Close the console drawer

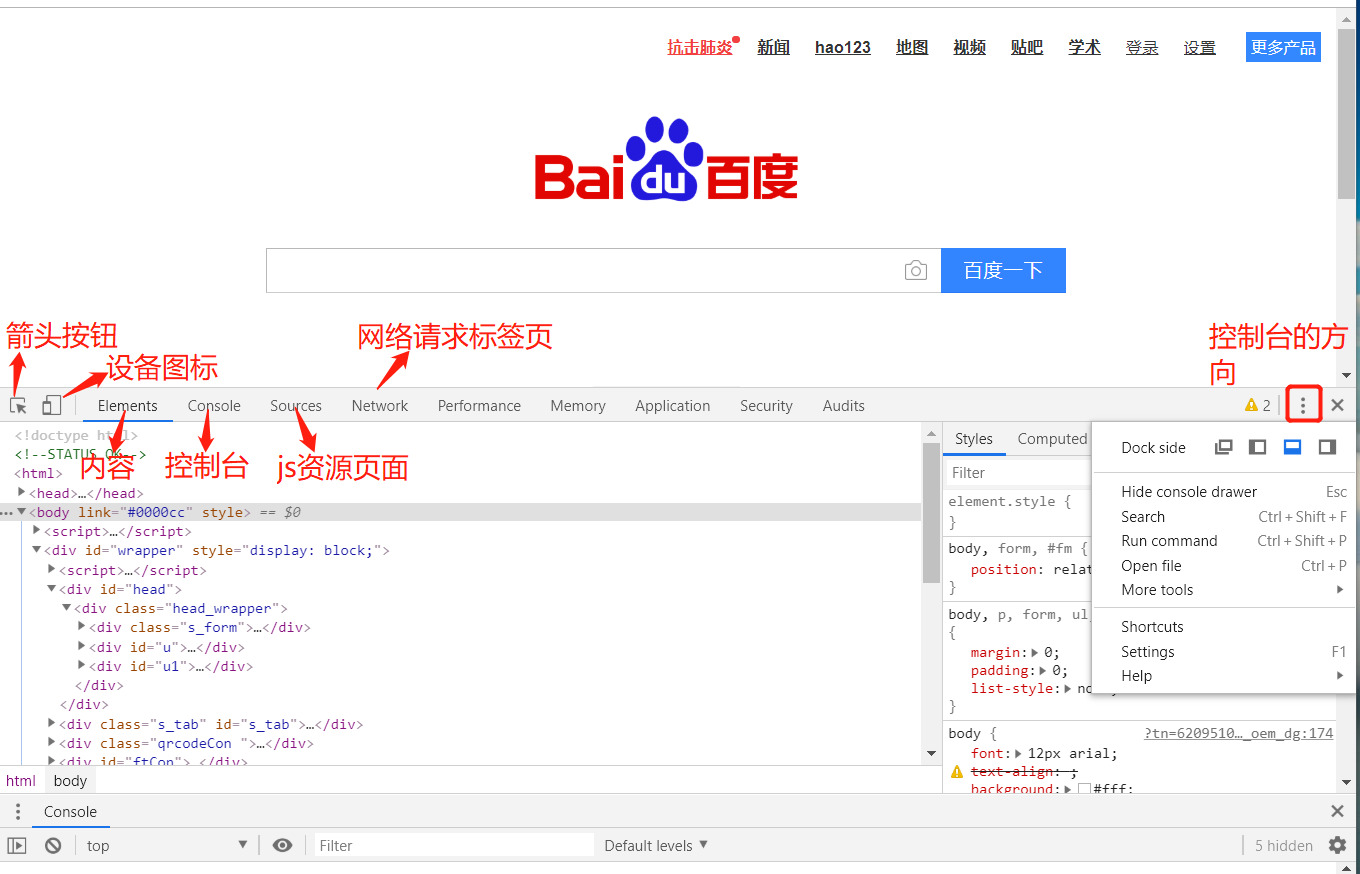[1337, 811]
